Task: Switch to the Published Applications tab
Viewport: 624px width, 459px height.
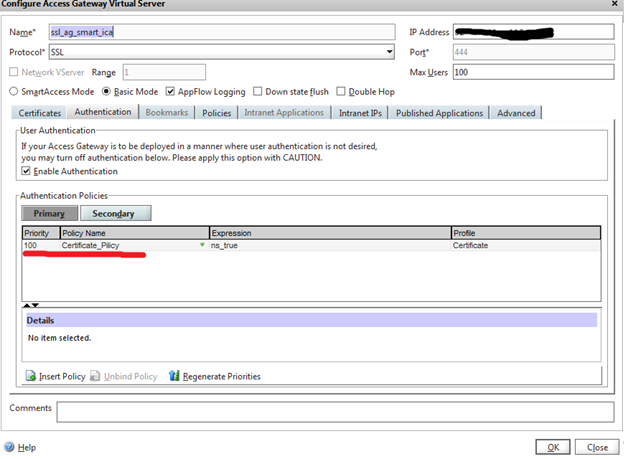Action: (x=439, y=113)
